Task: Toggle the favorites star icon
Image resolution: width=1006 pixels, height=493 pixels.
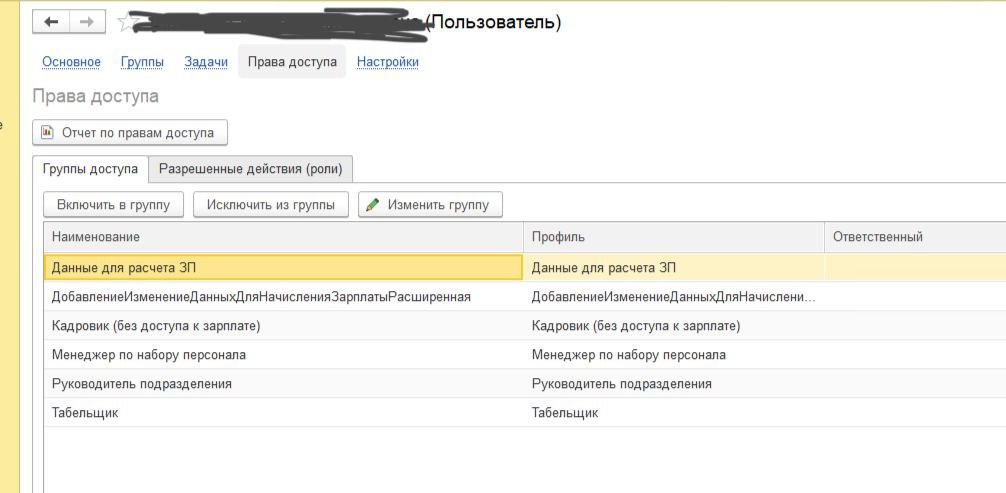Action: [126, 22]
